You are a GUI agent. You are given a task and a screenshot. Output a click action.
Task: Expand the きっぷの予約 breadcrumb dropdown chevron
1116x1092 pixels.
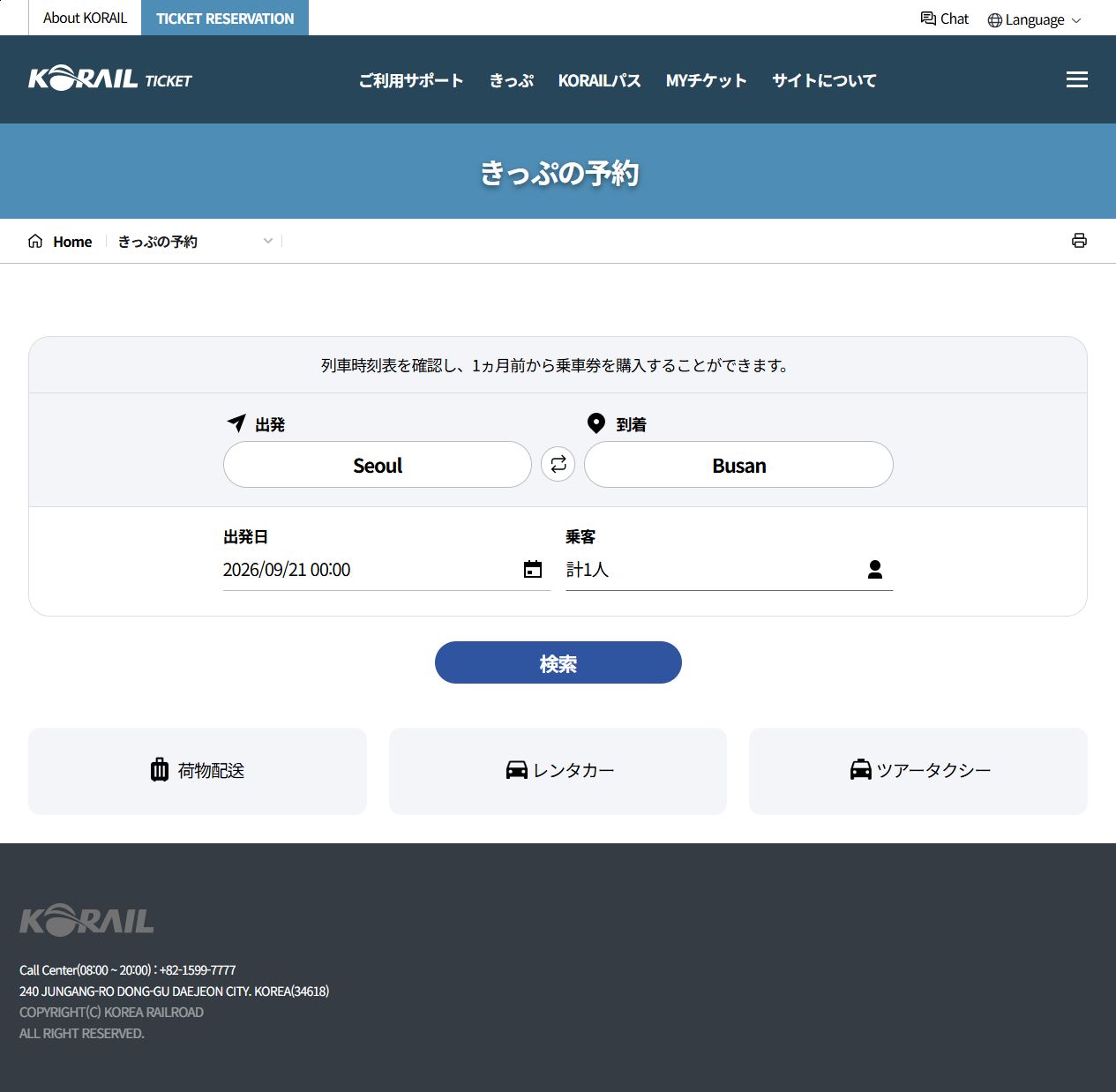click(x=268, y=241)
